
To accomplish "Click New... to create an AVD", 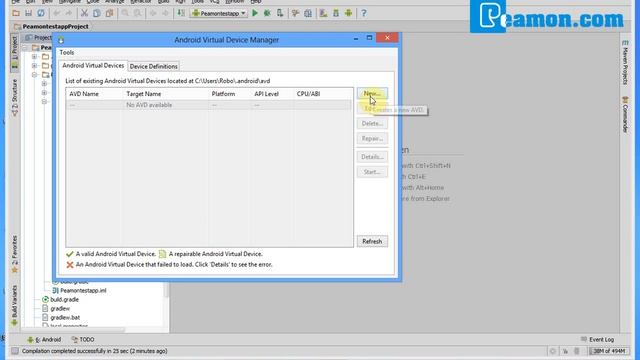I will [x=372, y=93].
